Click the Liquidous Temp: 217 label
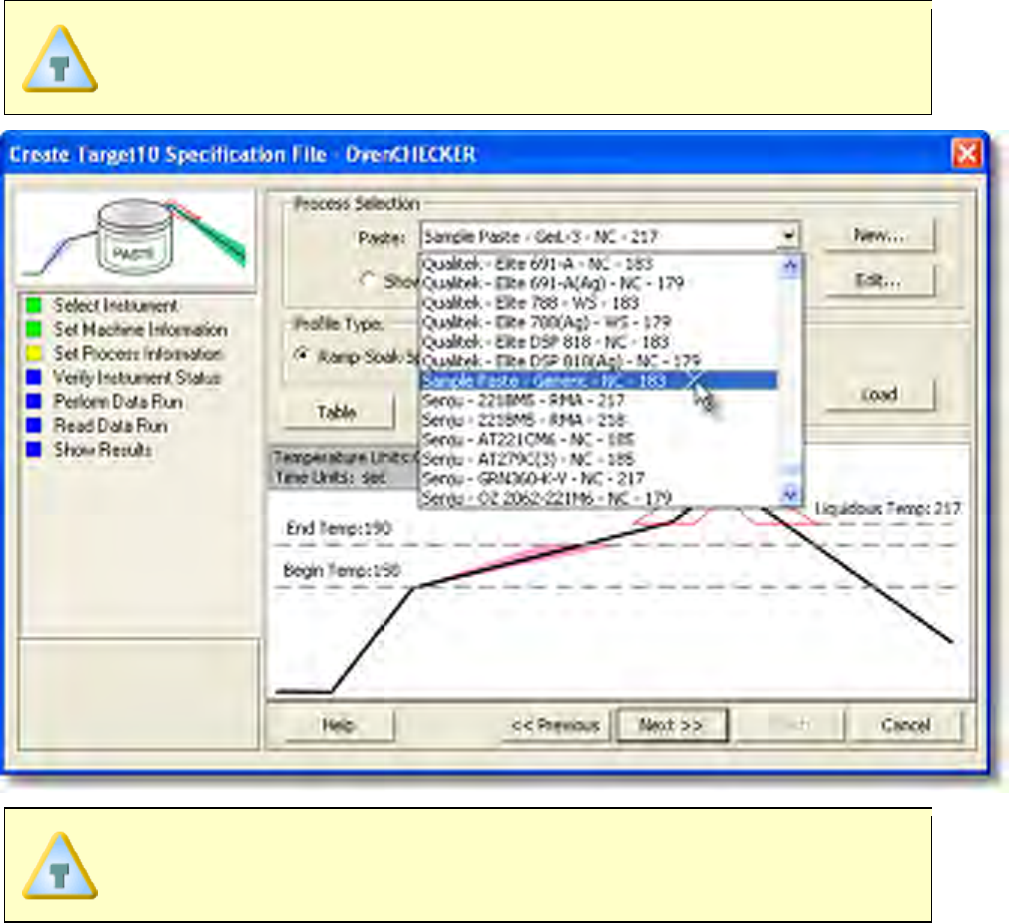This screenshot has width=1009, height=923. pos(887,508)
